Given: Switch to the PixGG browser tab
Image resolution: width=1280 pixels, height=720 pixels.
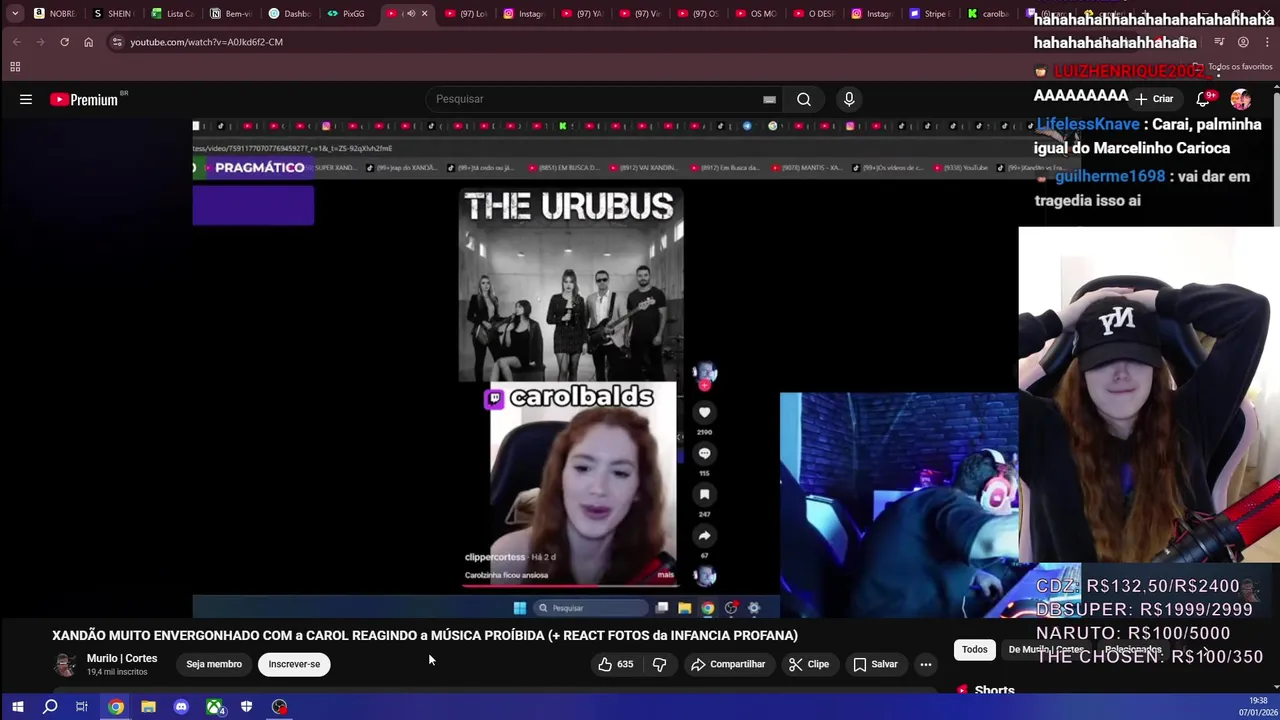Looking at the screenshot, I should (x=347, y=14).
